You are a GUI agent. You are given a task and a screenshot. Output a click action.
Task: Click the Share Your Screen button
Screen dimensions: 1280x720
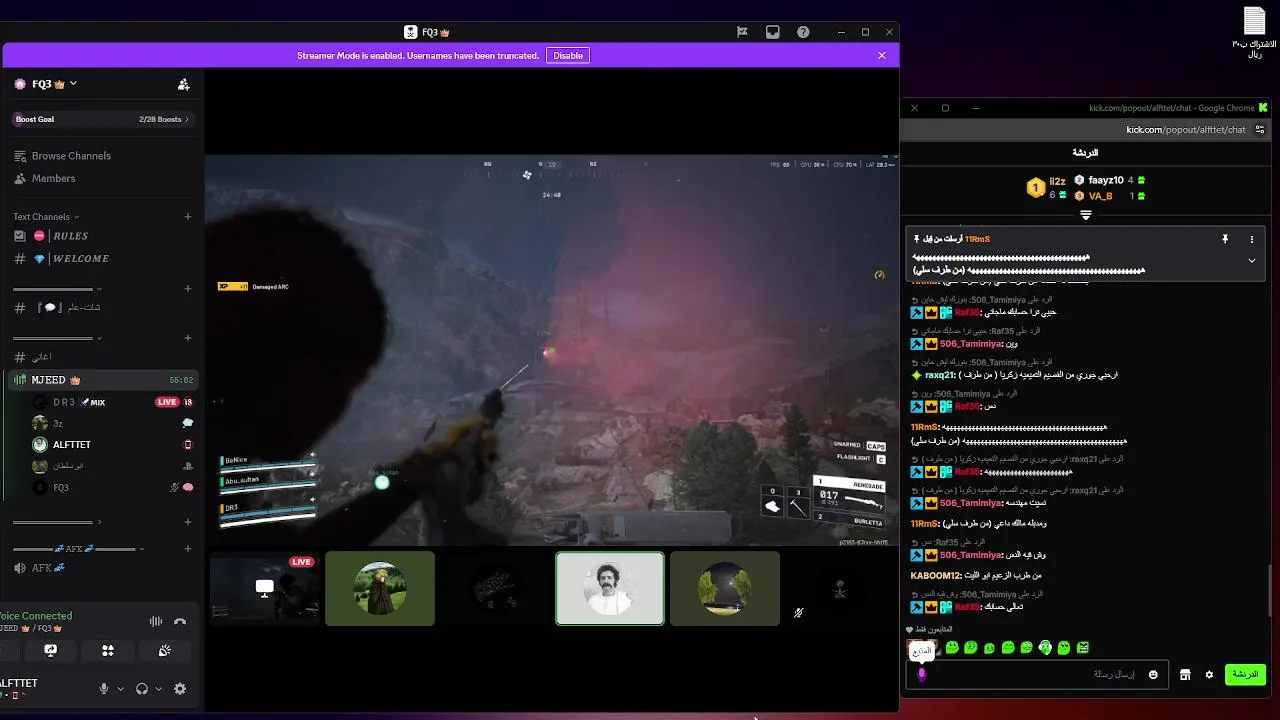tap(51, 650)
